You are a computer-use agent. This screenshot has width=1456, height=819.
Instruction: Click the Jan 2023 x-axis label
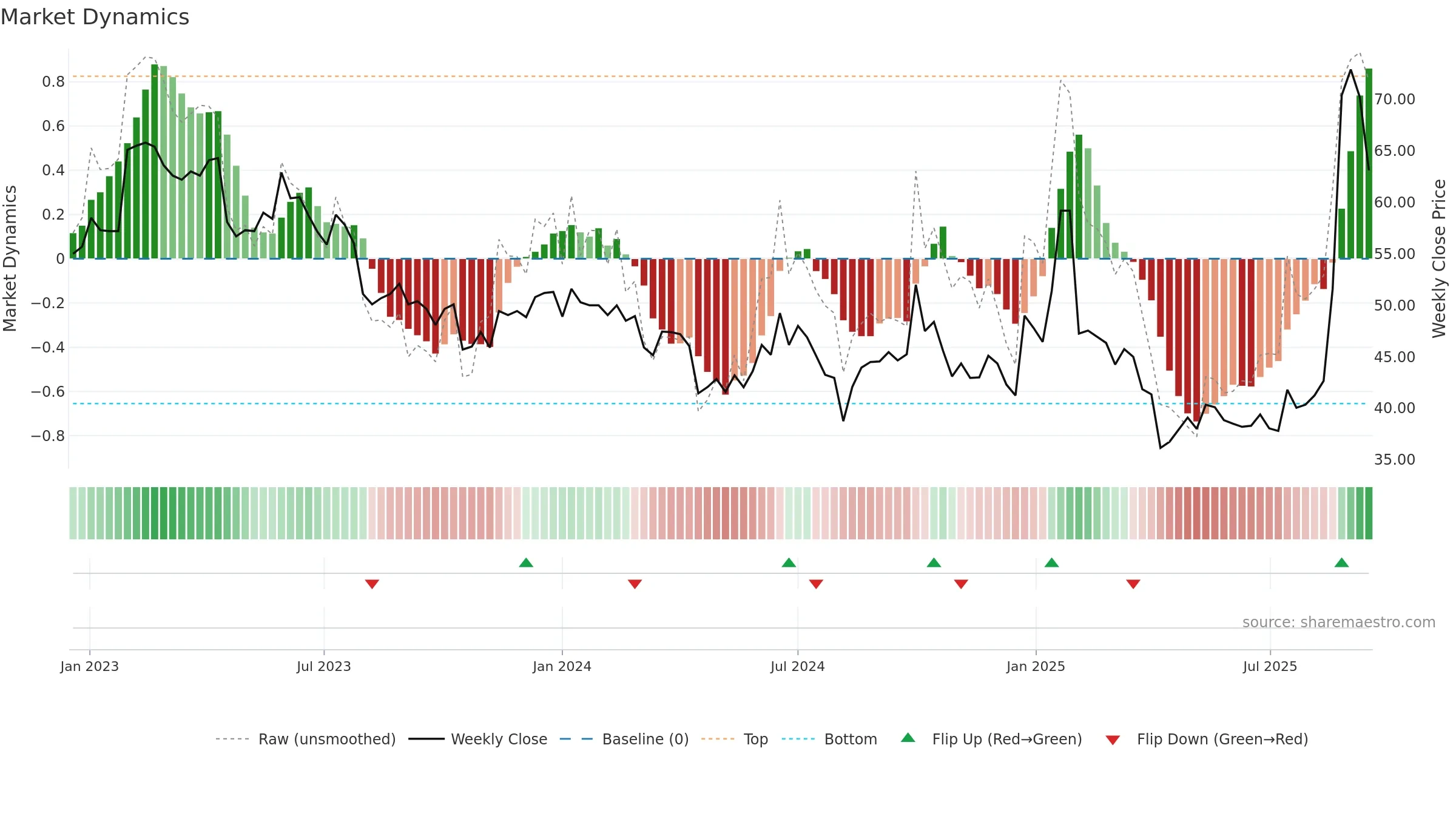coord(89,666)
